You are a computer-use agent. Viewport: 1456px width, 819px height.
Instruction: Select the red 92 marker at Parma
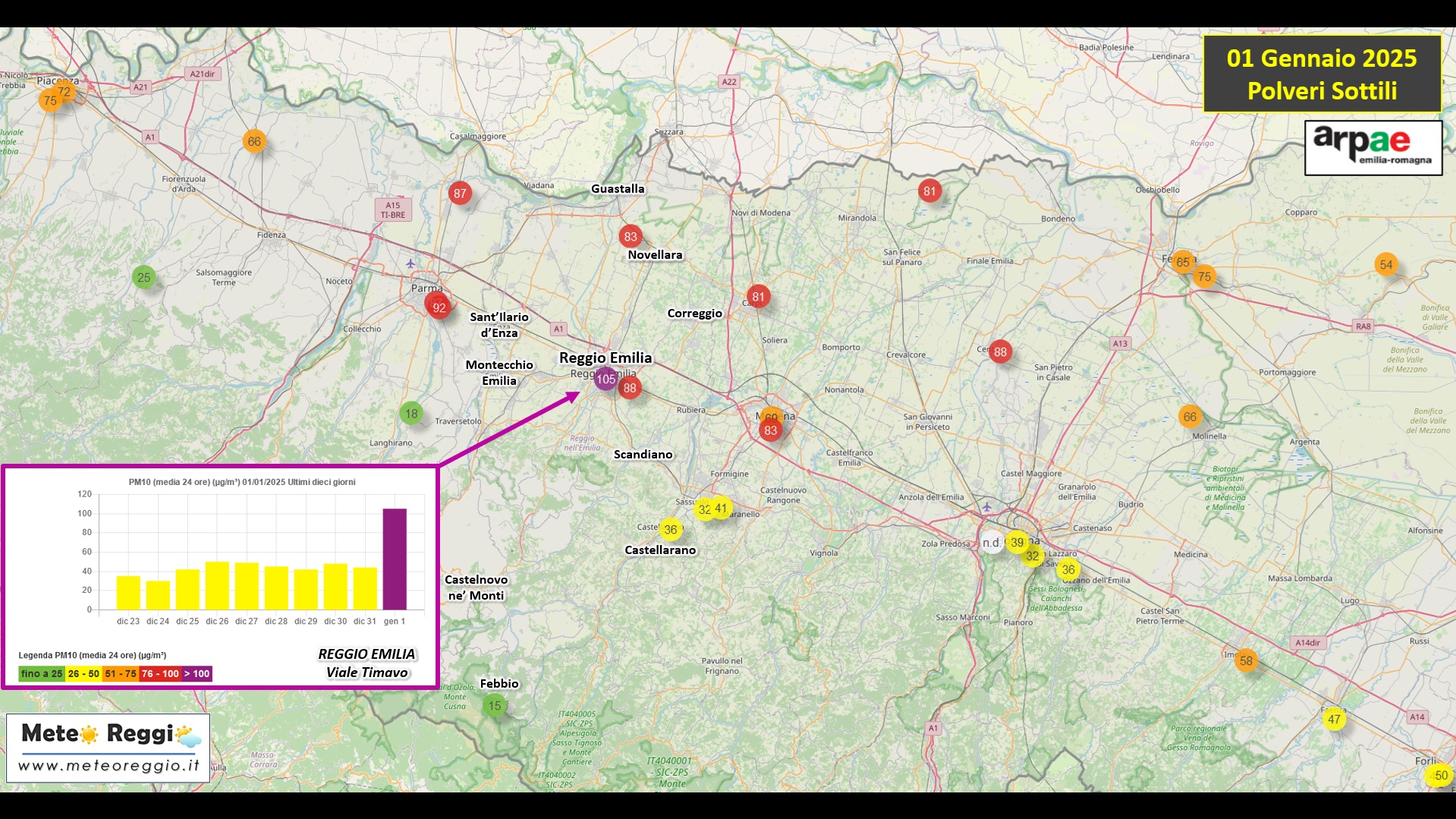coord(439,307)
